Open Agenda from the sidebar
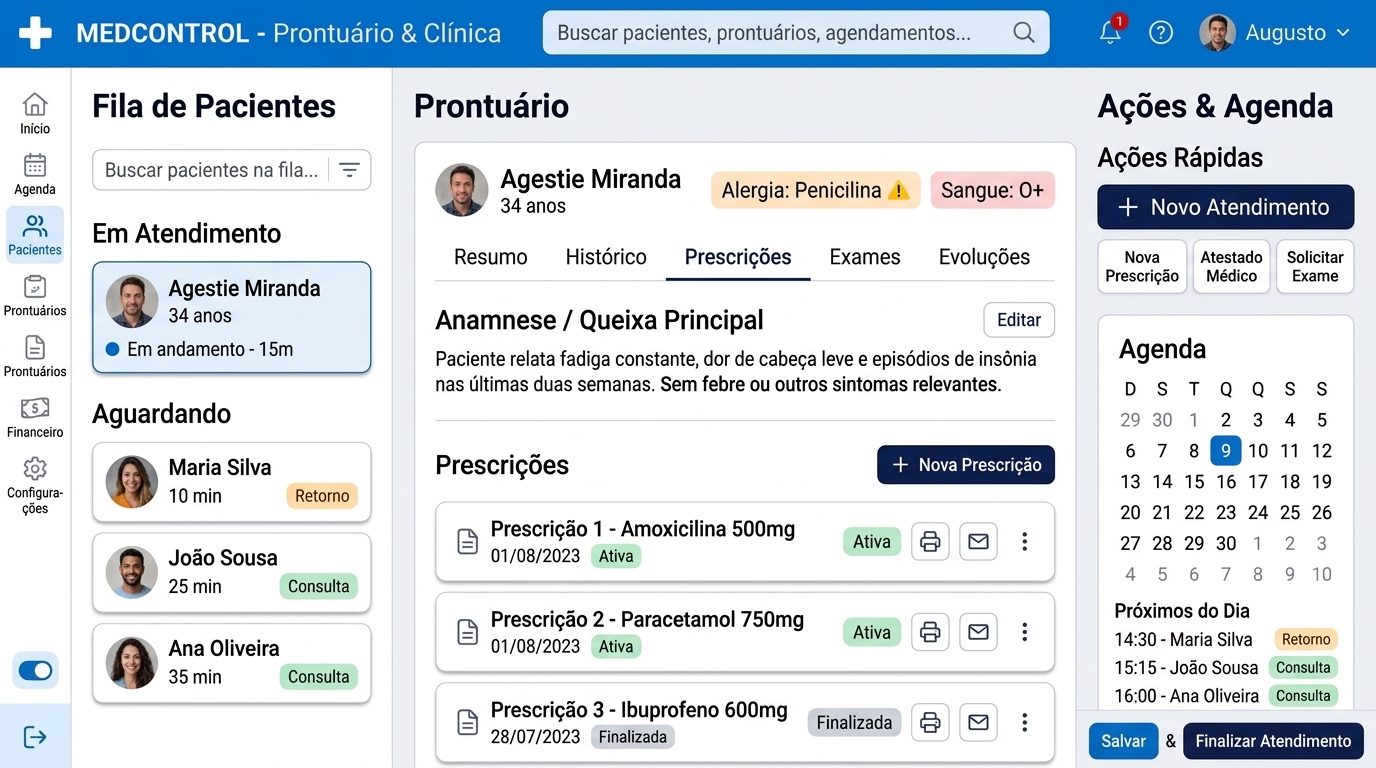Viewport: 1376px width, 768px height. (x=35, y=174)
